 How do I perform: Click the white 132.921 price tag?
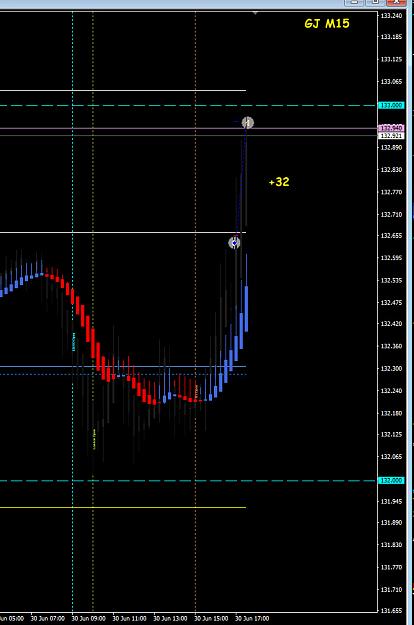[x=391, y=136]
